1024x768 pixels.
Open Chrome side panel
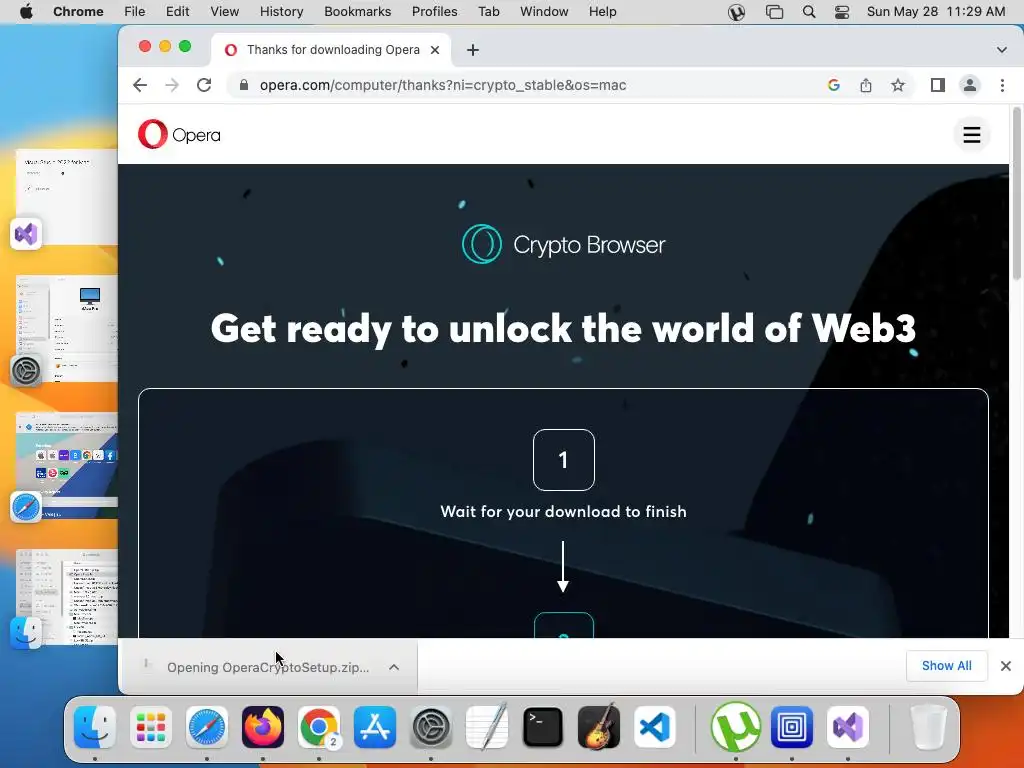pyautogui.click(x=938, y=85)
